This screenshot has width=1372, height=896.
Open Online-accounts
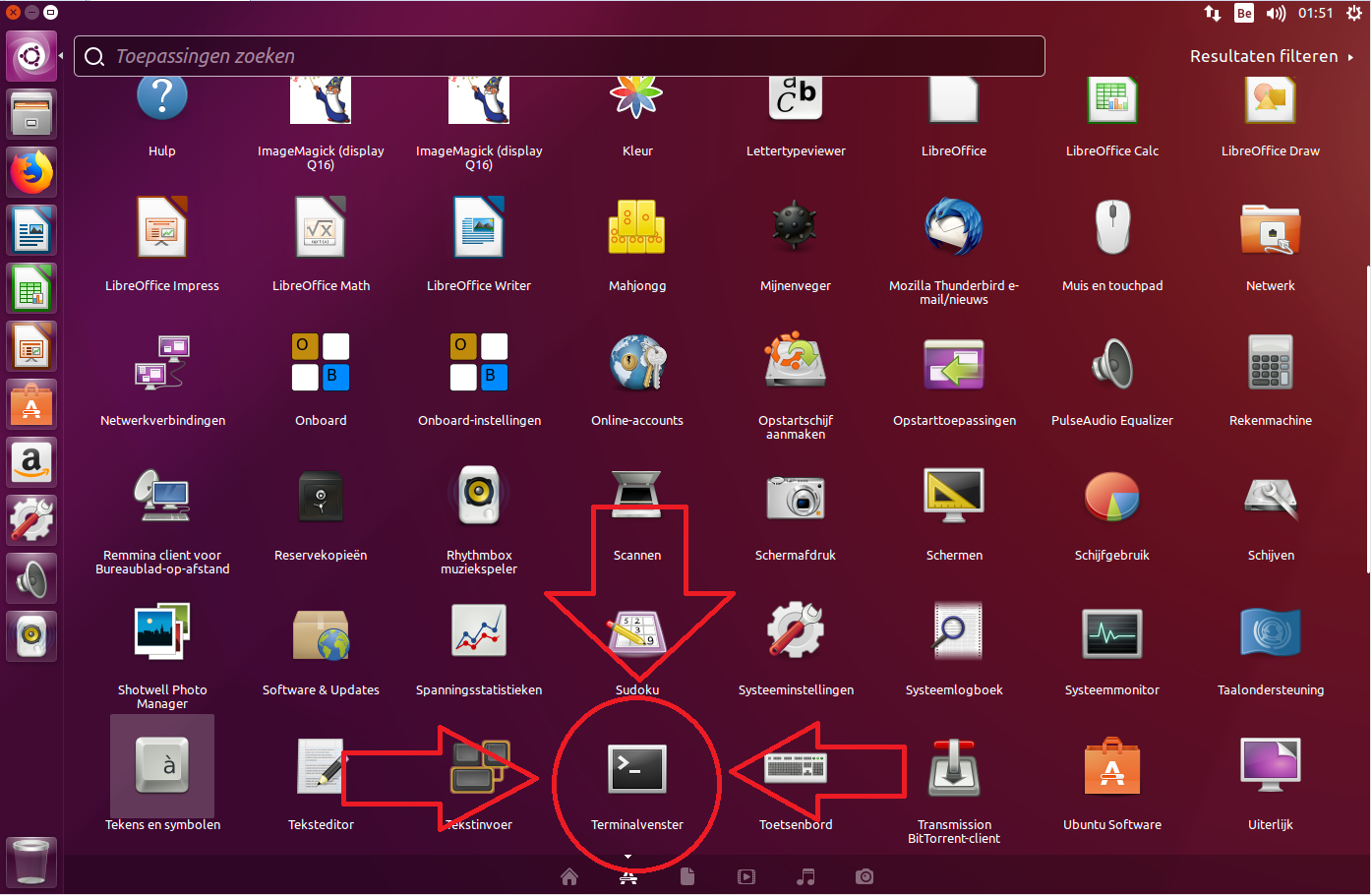(637, 362)
